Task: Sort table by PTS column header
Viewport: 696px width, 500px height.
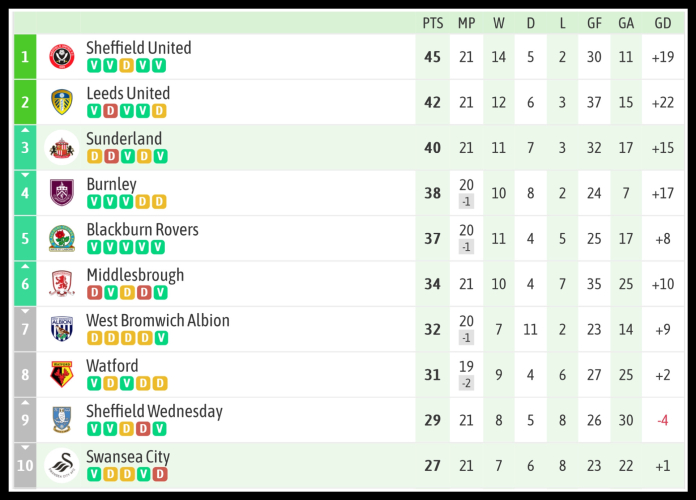Action: pyautogui.click(x=432, y=22)
